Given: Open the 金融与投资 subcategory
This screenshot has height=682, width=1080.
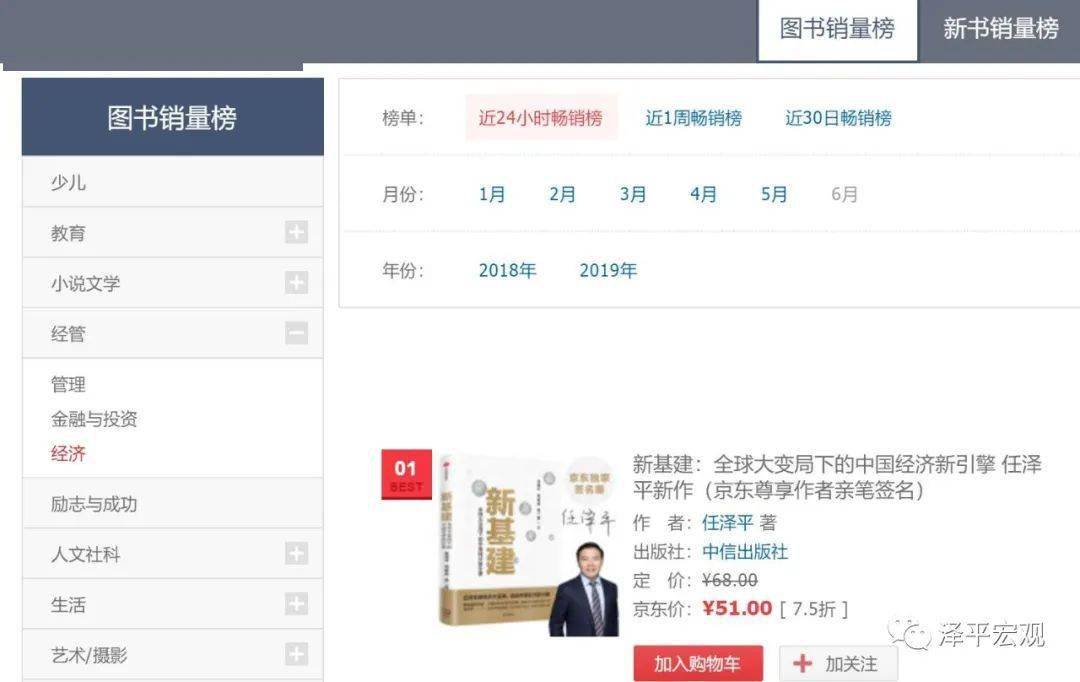Looking at the screenshot, I should tap(94, 419).
